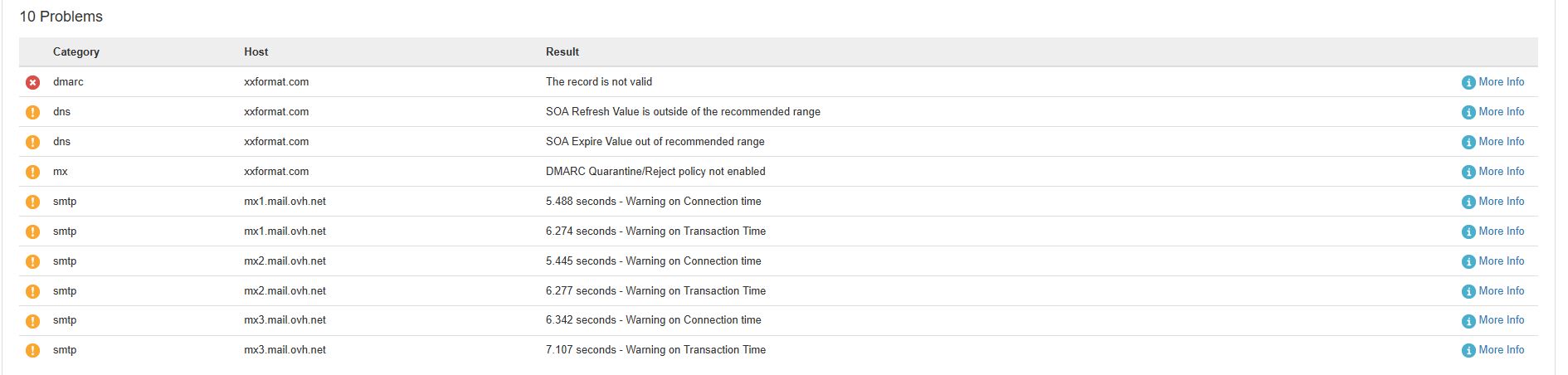
Task: Open More Info for 6.274 seconds transaction warning
Action: 1501,231
